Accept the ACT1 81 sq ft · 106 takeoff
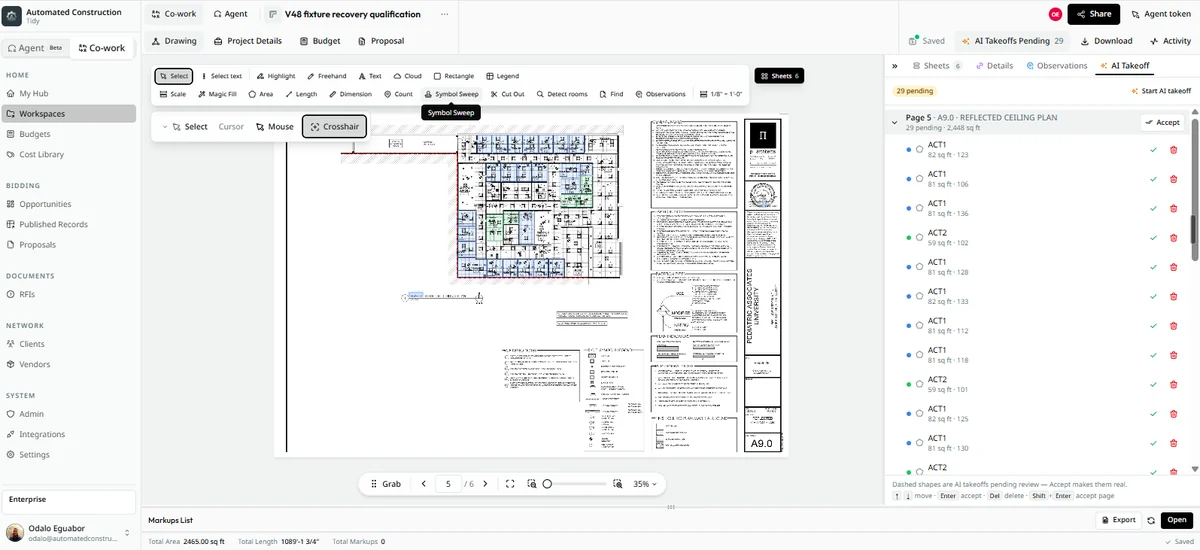The width and height of the screenshot is (1200, 550). (1153, 179)
